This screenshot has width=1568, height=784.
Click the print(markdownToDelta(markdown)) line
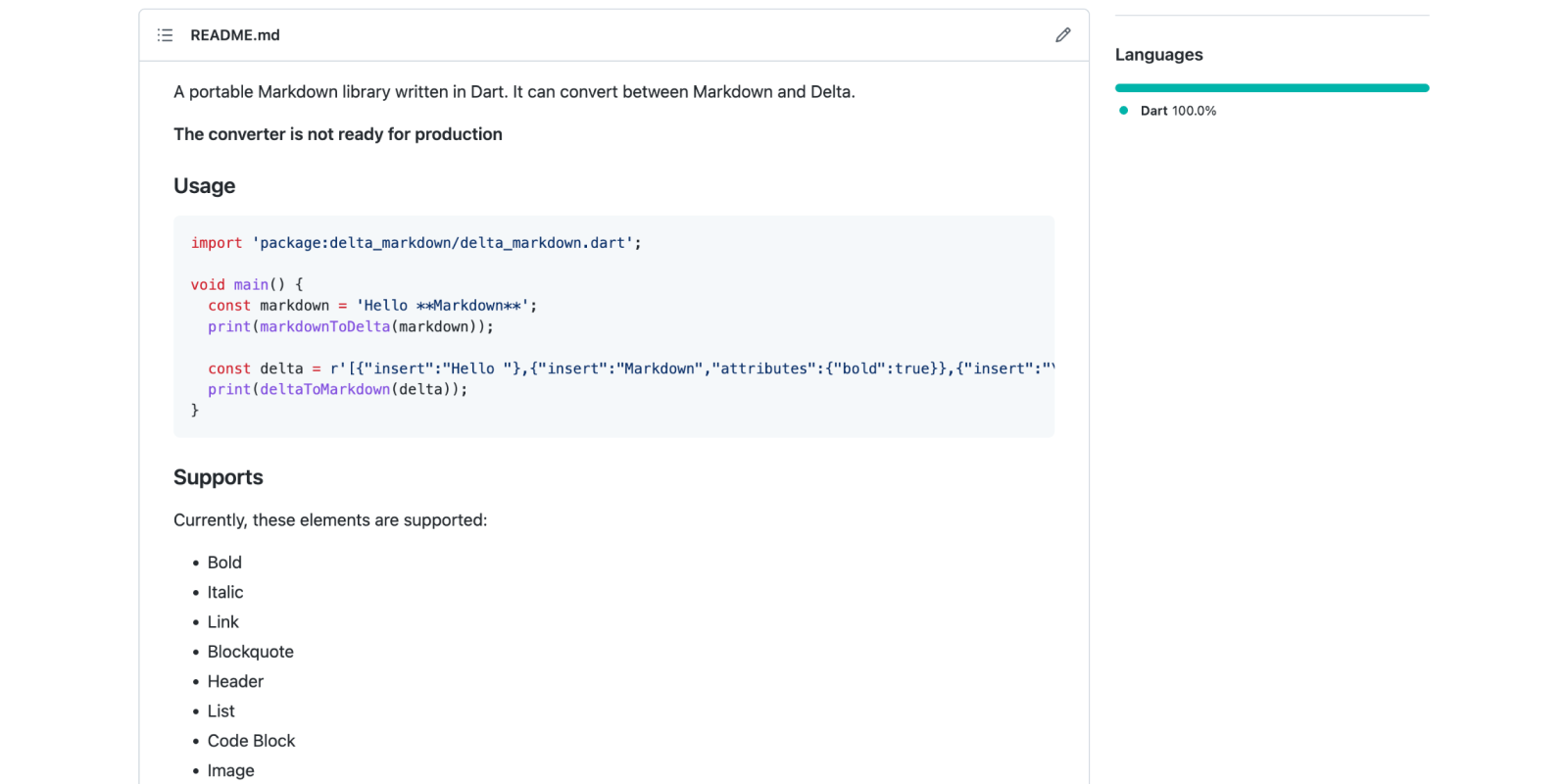(x=351, y=327)
